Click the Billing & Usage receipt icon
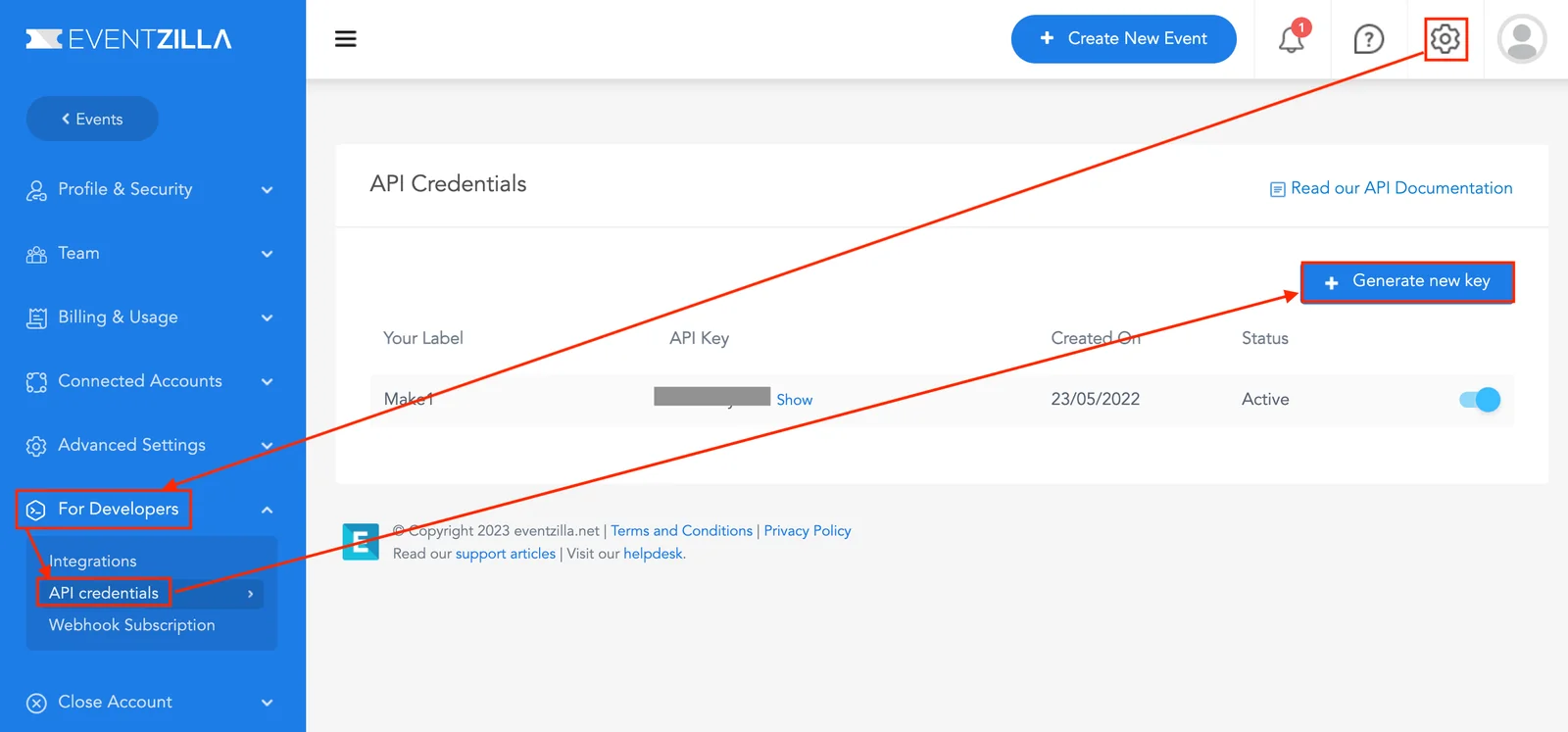Viewport: 1568px width, 732px height. (36, 318)
